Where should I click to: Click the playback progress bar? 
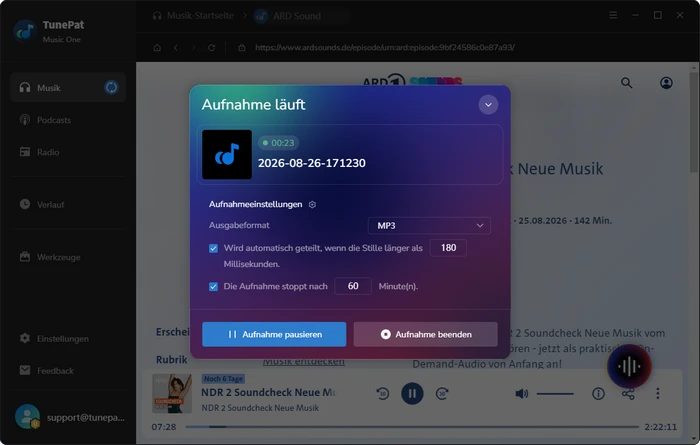412,427
